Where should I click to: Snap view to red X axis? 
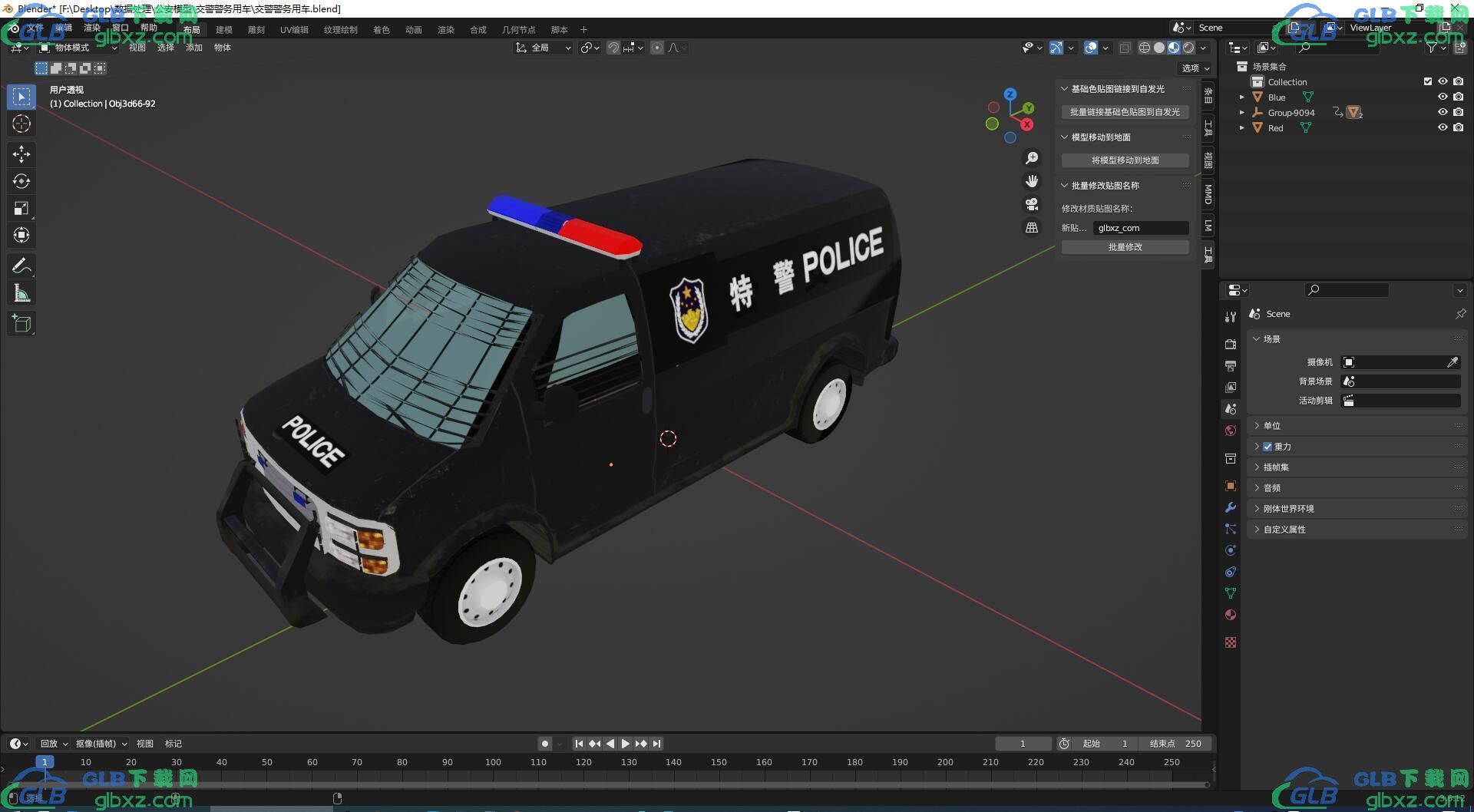pos(1027,124)
